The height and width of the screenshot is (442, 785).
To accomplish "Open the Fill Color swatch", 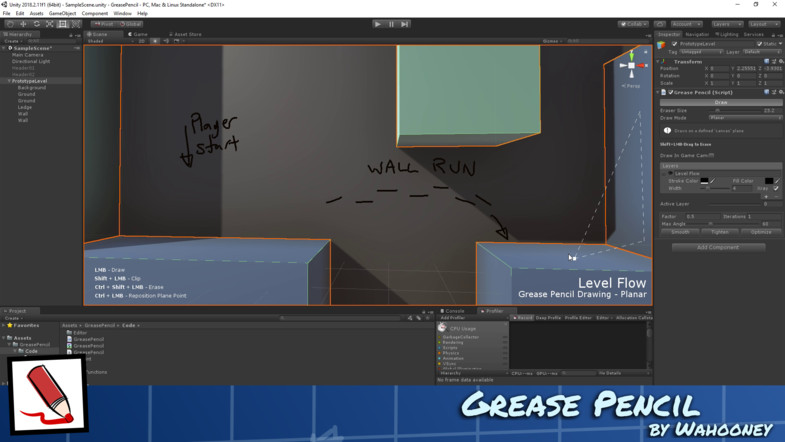I will click(x=769, y=181).
